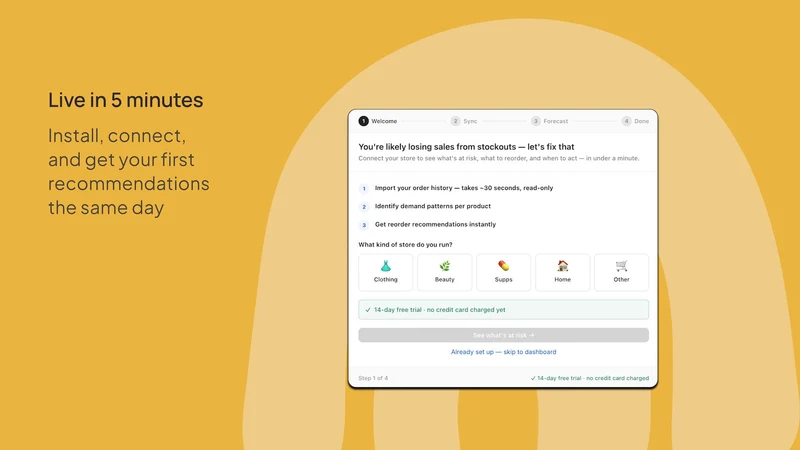
Task: Click the step 3 circle in the stepper
Action: click(x=535, y=121)
